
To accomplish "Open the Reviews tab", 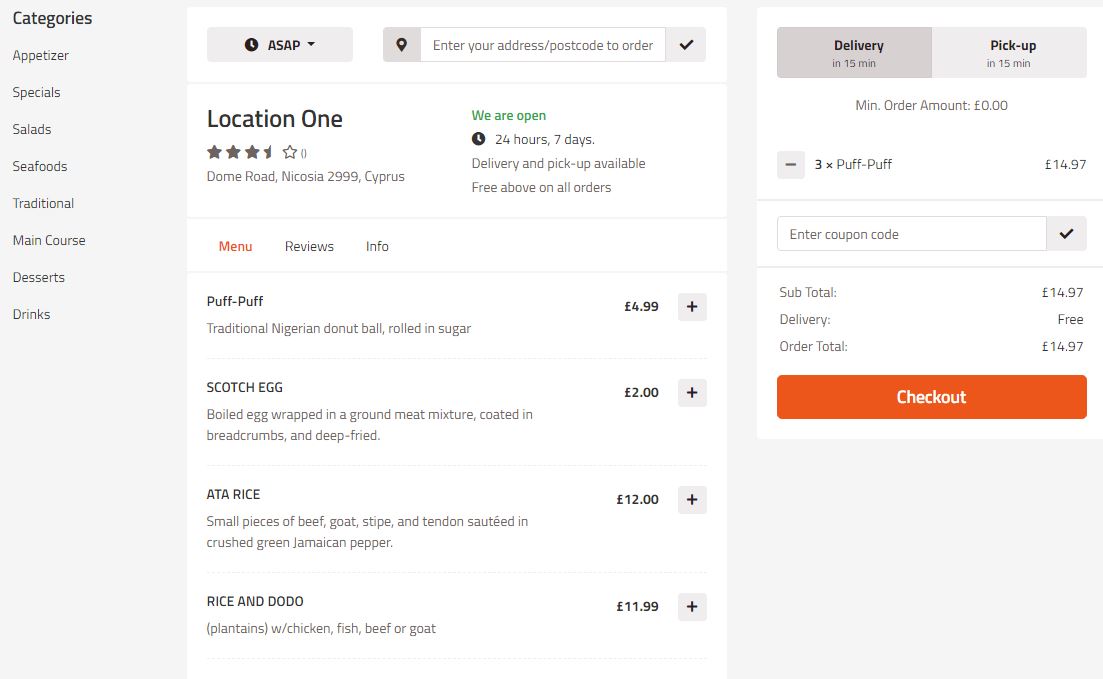I will tap(309, 246).
